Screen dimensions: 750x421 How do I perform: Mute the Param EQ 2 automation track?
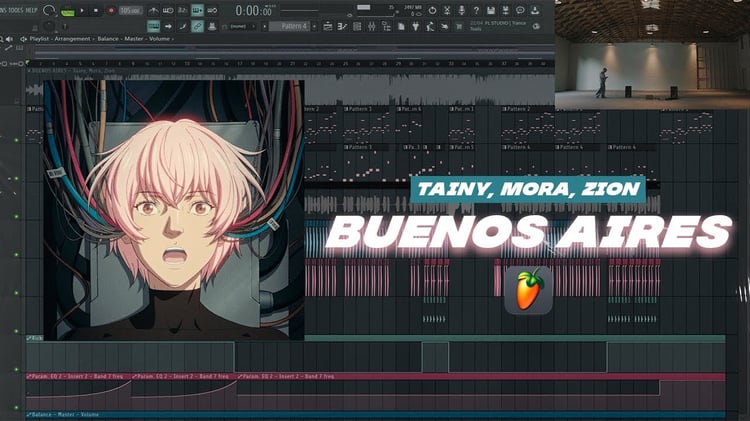point(16,408)
